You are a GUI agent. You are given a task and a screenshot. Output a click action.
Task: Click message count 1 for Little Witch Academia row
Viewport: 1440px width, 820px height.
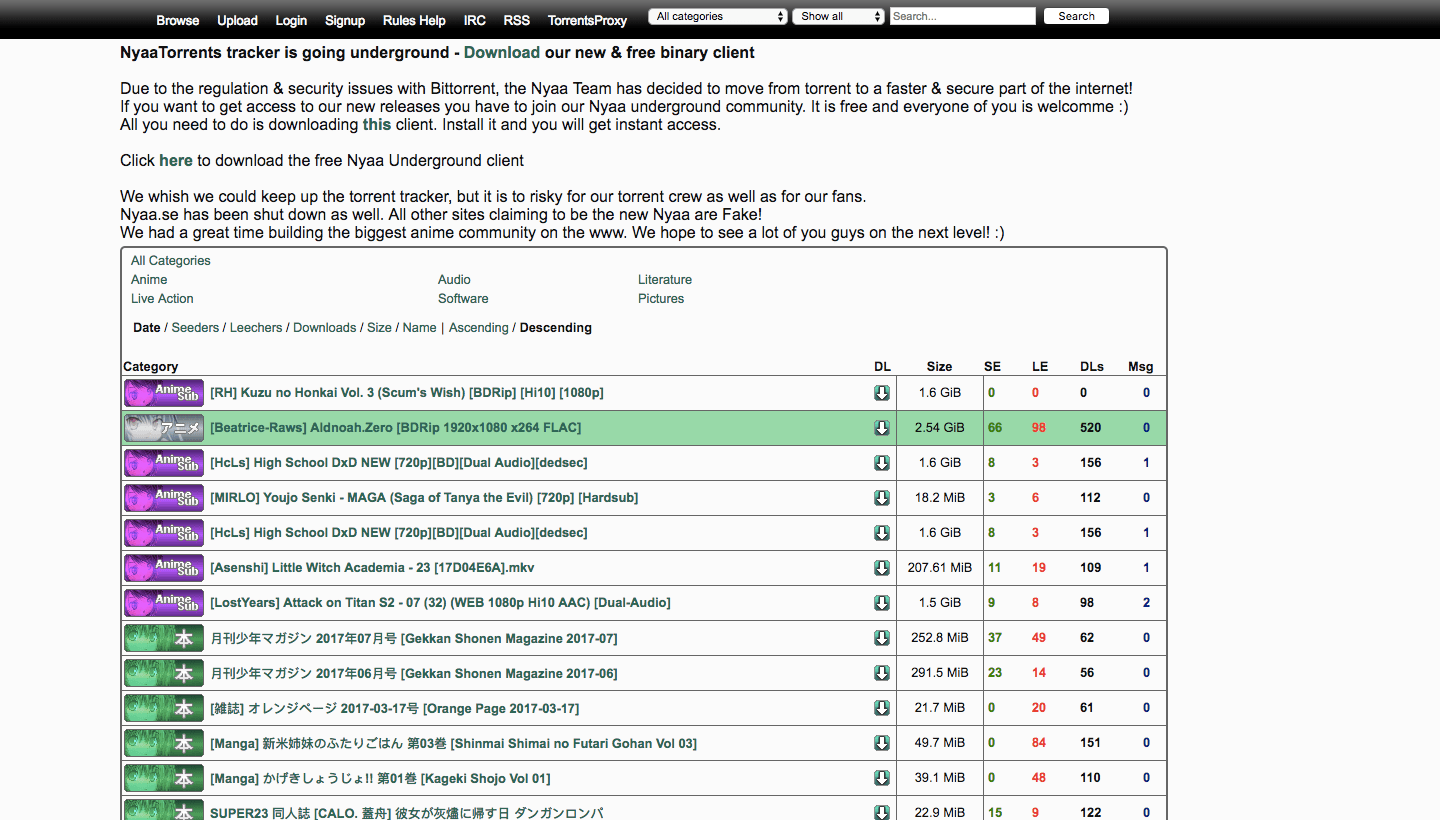pyautogui.click(x=1146, y=568)
